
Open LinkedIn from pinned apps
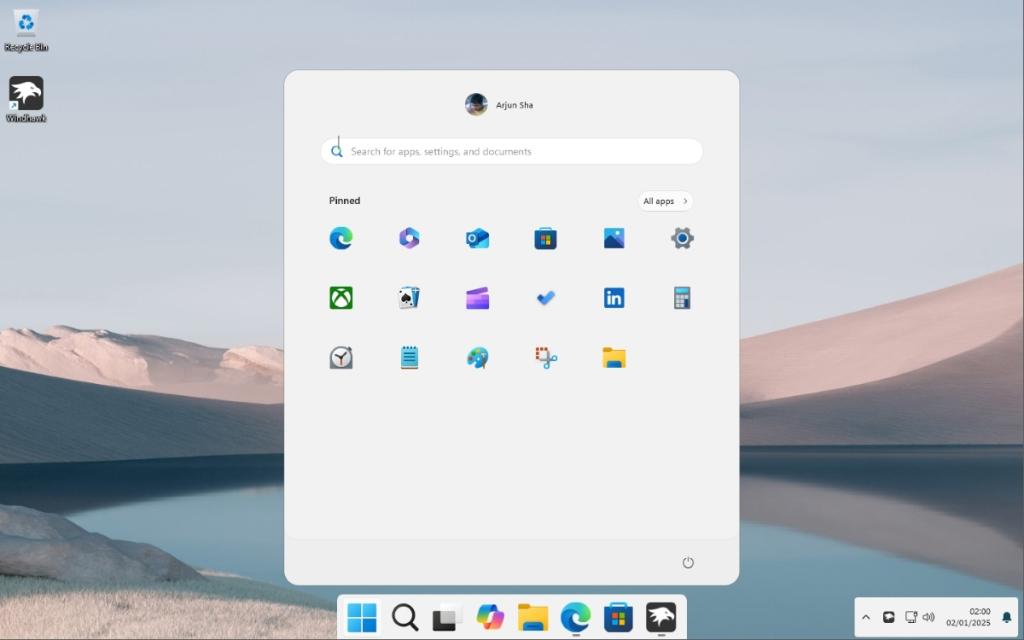click(x=613, y=297)
